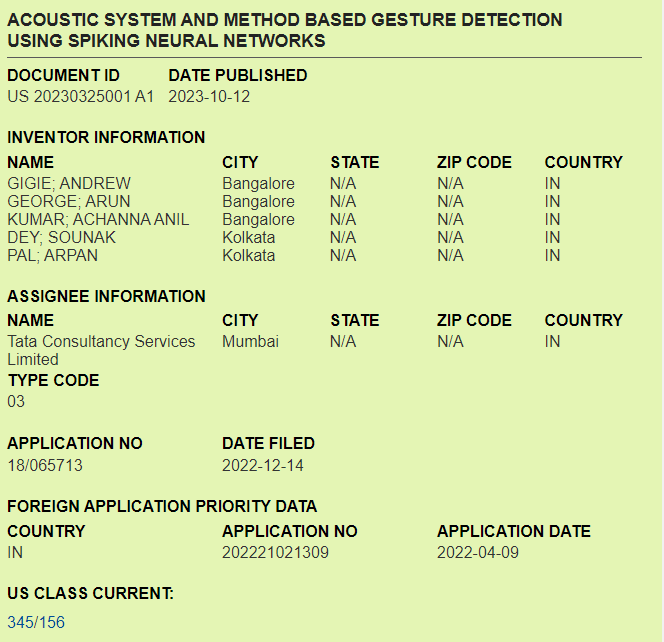
Task: Click FOREIGN APPLICATION PRIORITY DATA heading
Action: point(162,506)
